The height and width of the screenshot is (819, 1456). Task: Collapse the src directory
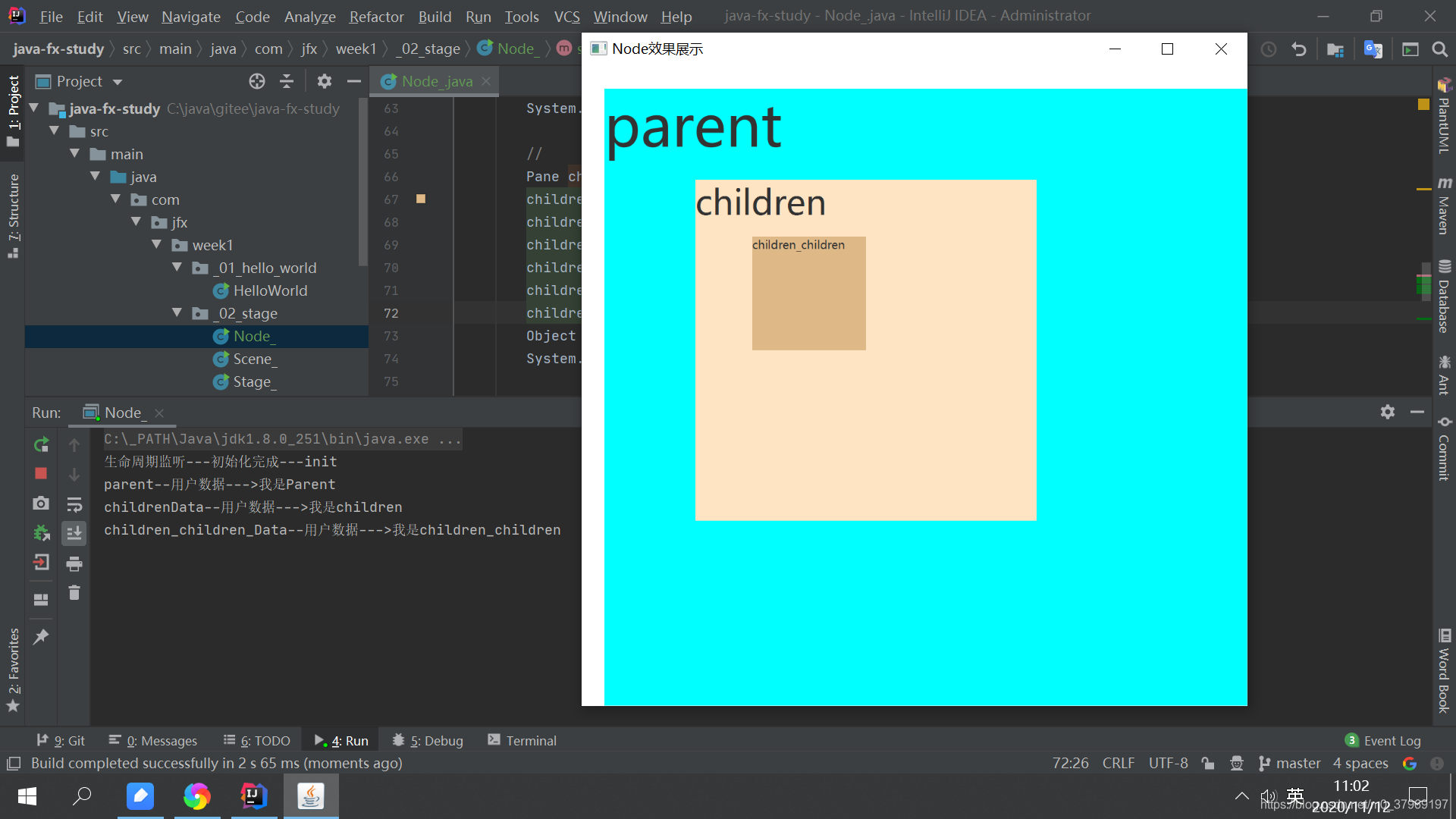point(54,131)
